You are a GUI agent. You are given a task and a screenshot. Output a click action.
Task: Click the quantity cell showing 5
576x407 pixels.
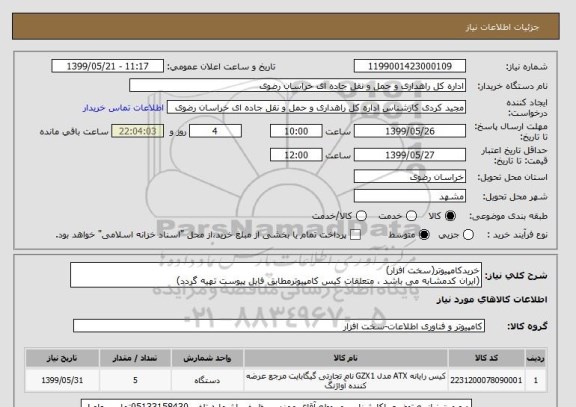[x=135, y=380]
